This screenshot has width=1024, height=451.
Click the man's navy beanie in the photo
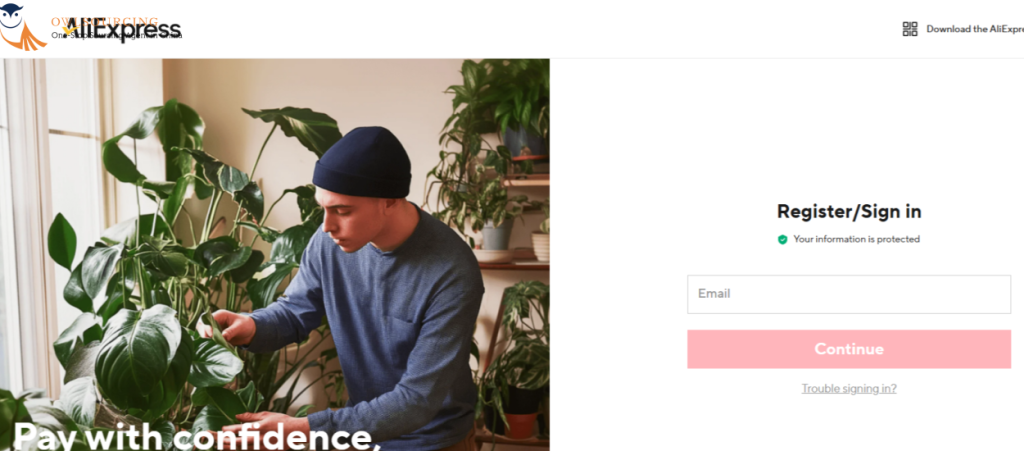tap(361, 163)
